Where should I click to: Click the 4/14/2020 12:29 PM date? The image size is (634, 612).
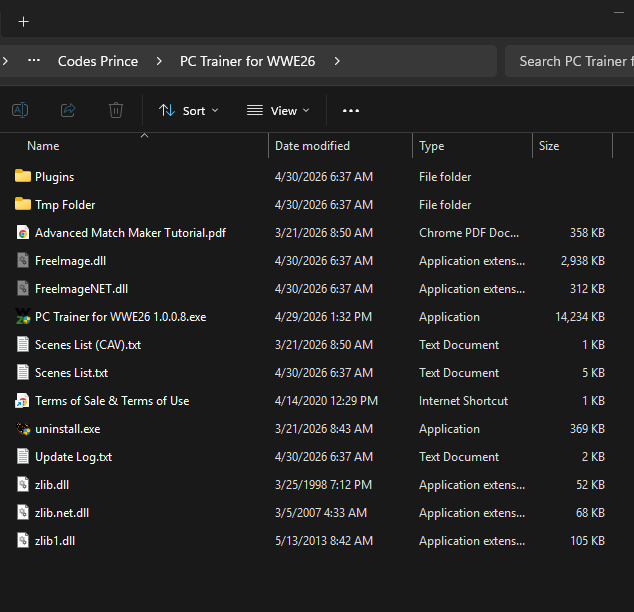tap(326, 401)
